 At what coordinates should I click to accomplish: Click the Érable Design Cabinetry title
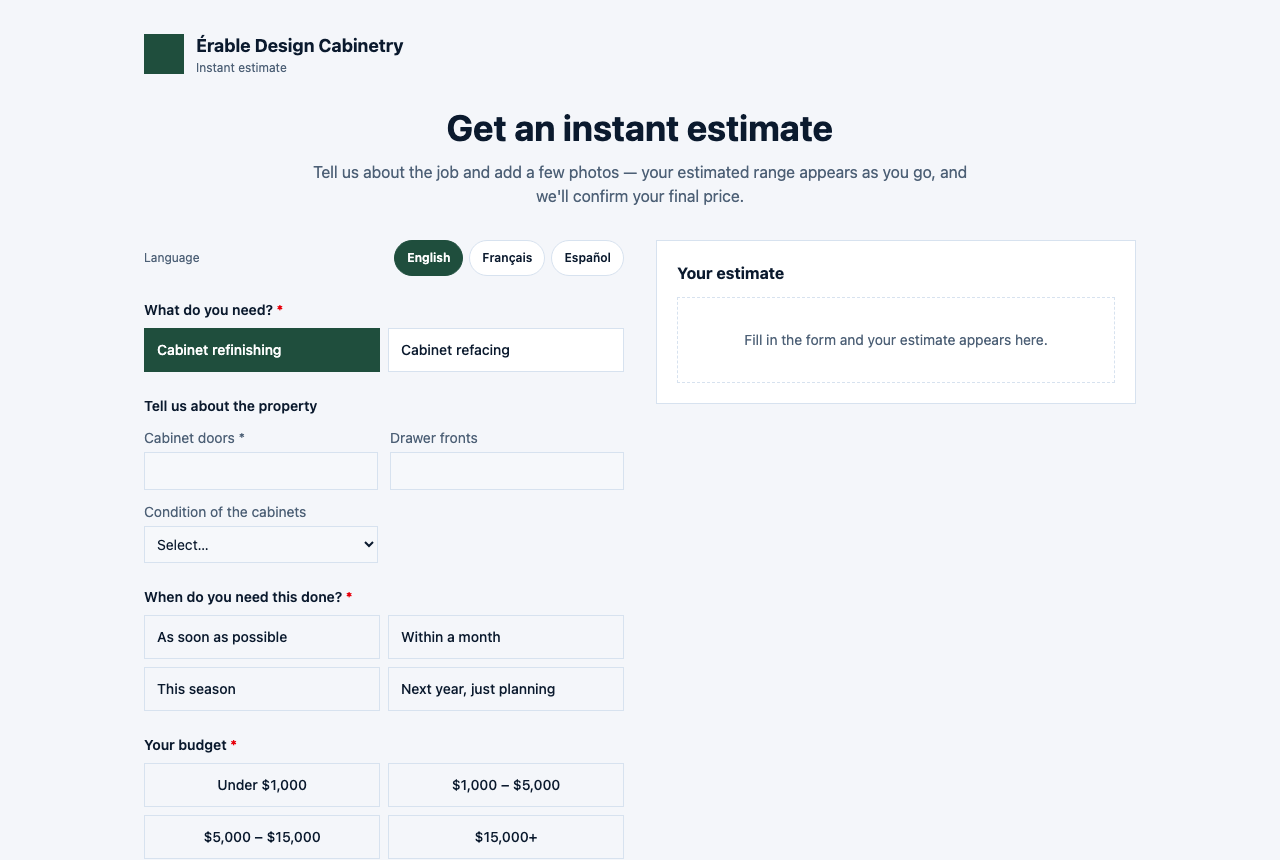(x=300, y=45)
